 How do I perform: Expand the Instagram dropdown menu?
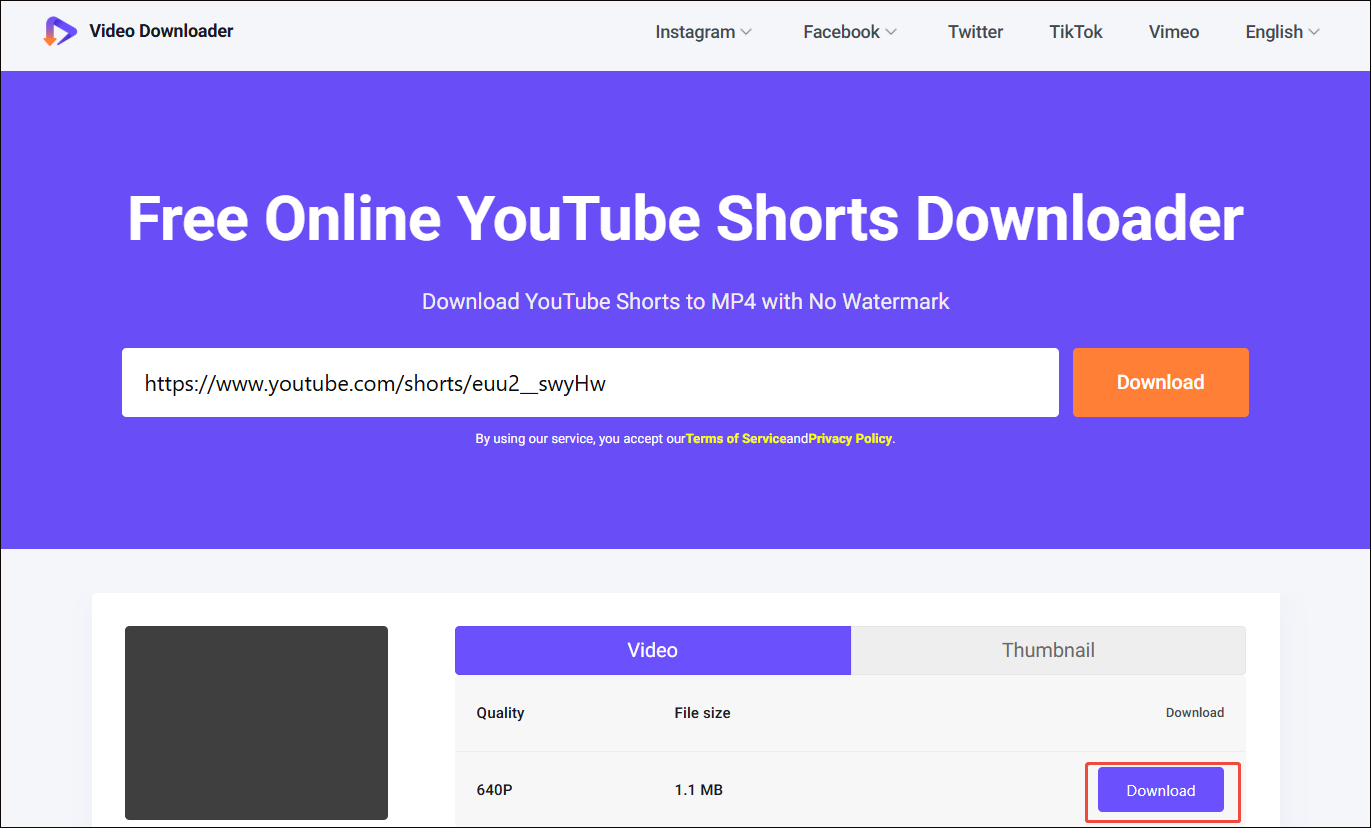703,32
